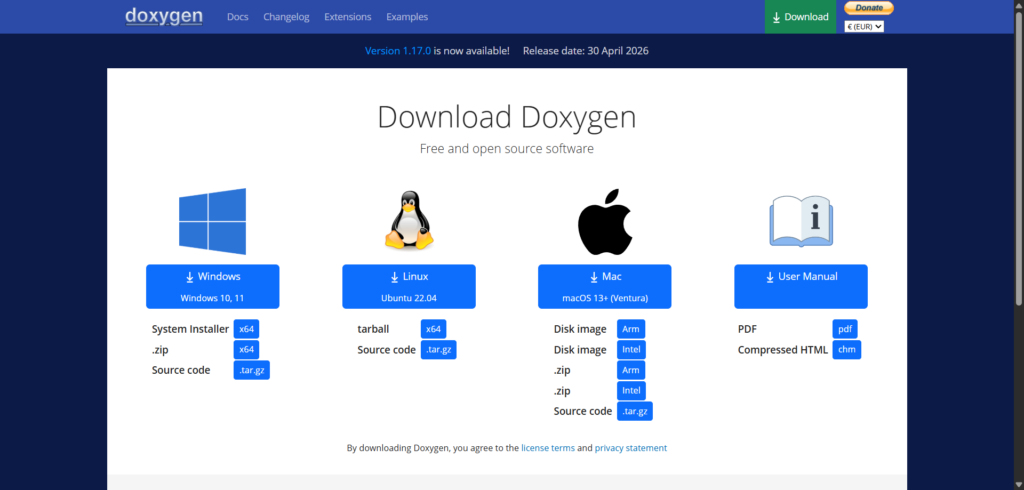Image resolution: width=1024 pixels, height=490 pixels.
Task: Download Mac Source code .tar.gz
Action: 635,411
